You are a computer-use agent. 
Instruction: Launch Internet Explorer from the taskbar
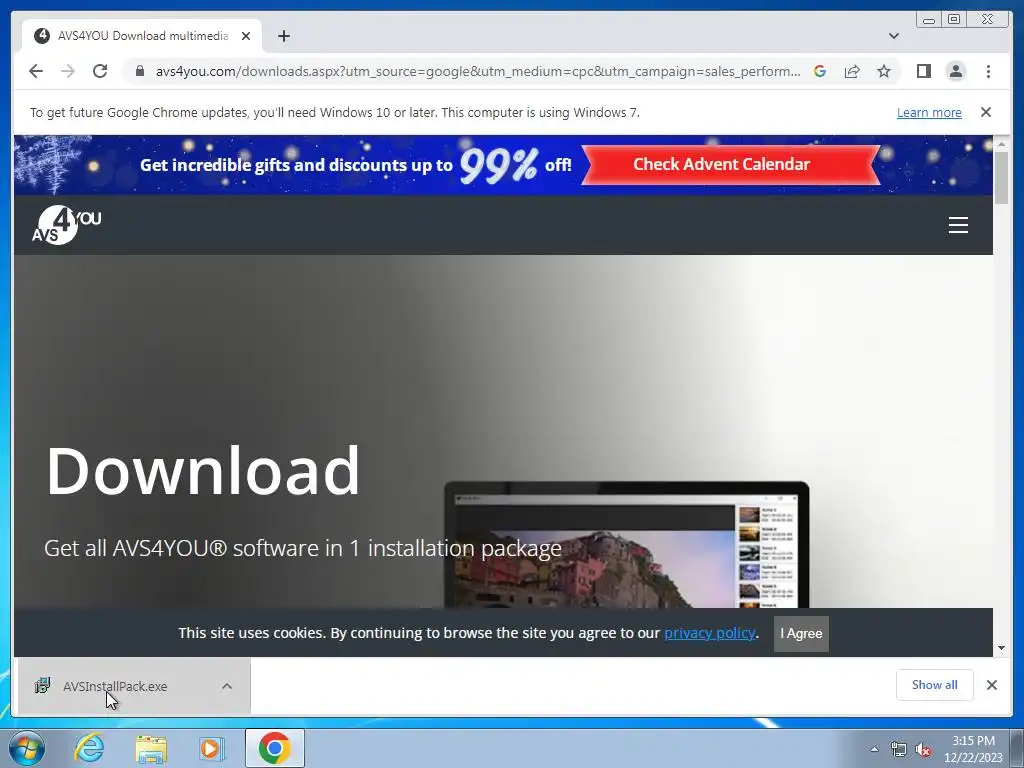tap(89, 748)
